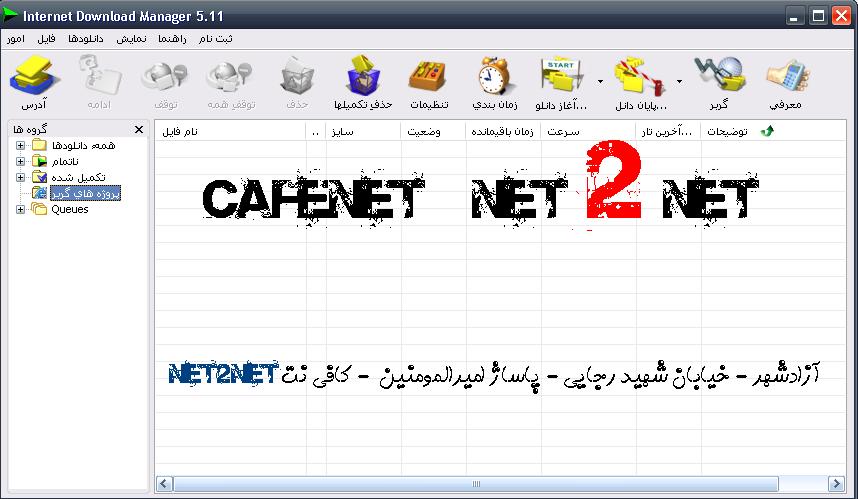Click the green arrow icon in column header

(x=768, y=131)
